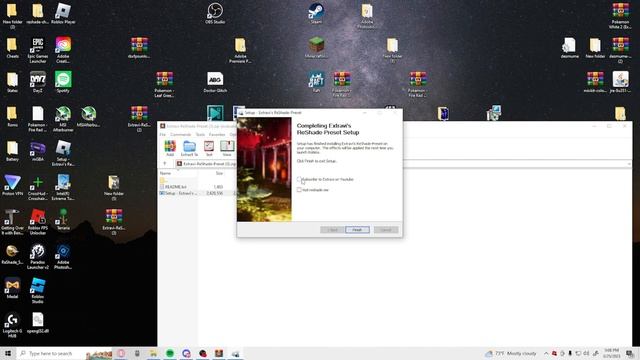This screenshot has height=360, width=640.
Task: Select parent folder row in WinRAR list
Action: tap(163, 180)
